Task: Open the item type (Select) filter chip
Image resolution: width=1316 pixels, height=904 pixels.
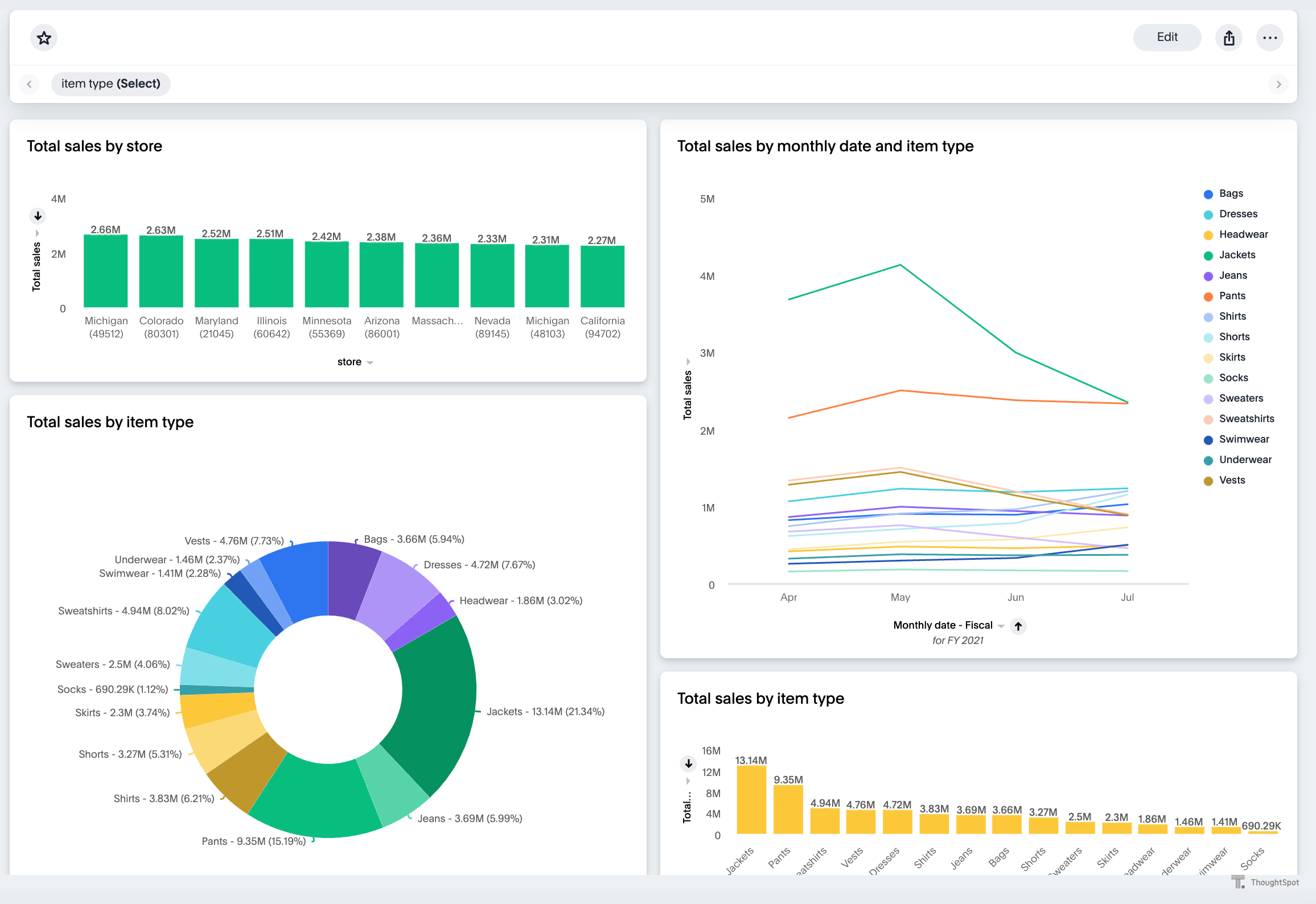Action: pyautogui.click(x=111, y=84)
